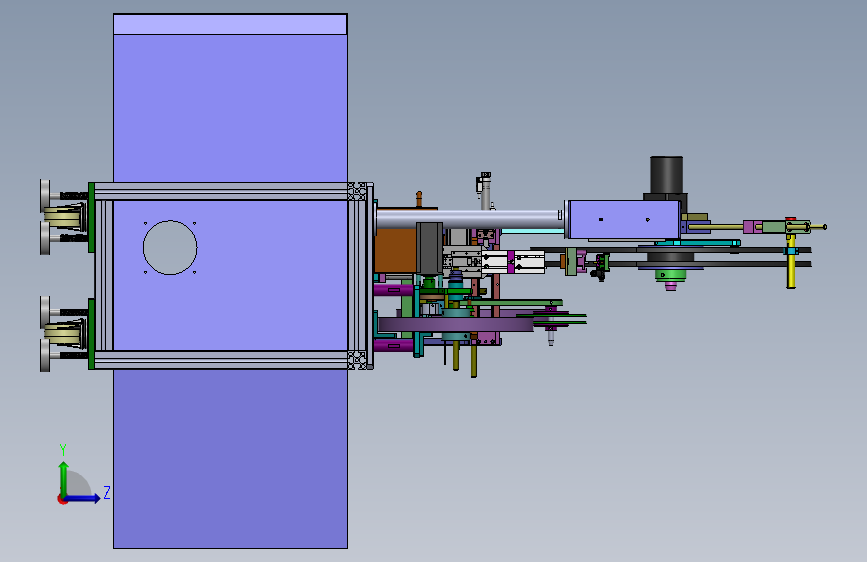867x562 pixels.
Task: Click the blue Z axis arrow of the triad
Action: (x=83, y=498)
